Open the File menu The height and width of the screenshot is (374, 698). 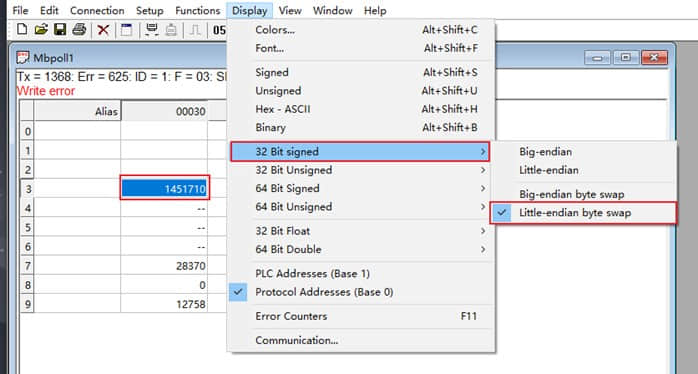[20, 10]
